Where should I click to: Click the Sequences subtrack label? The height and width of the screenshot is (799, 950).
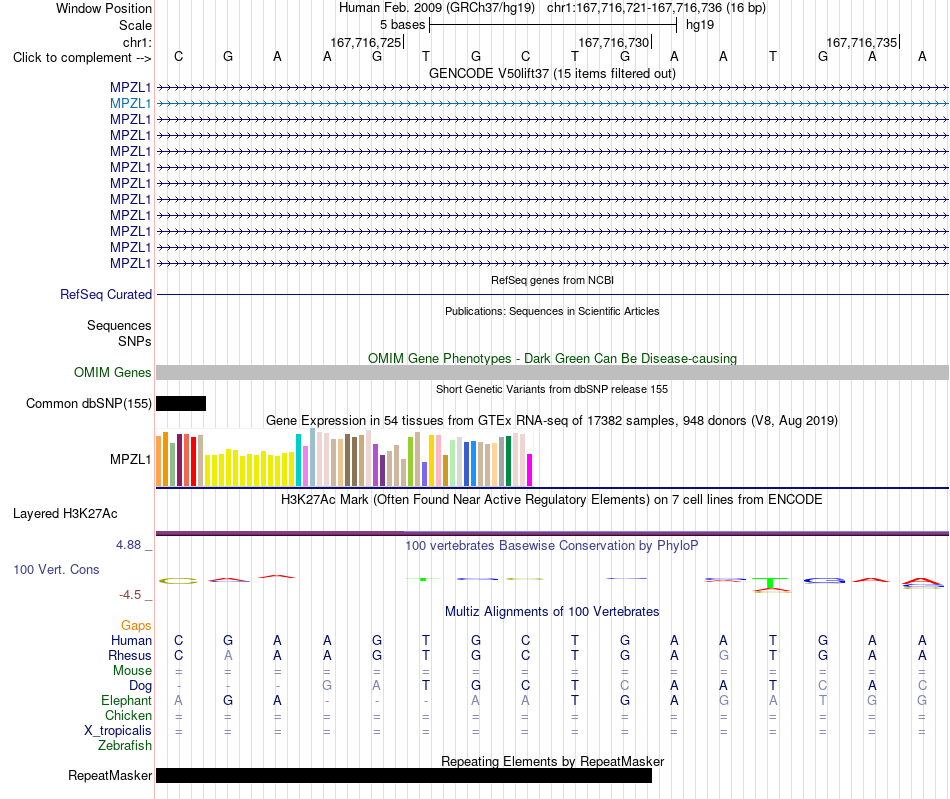point(119,325)
